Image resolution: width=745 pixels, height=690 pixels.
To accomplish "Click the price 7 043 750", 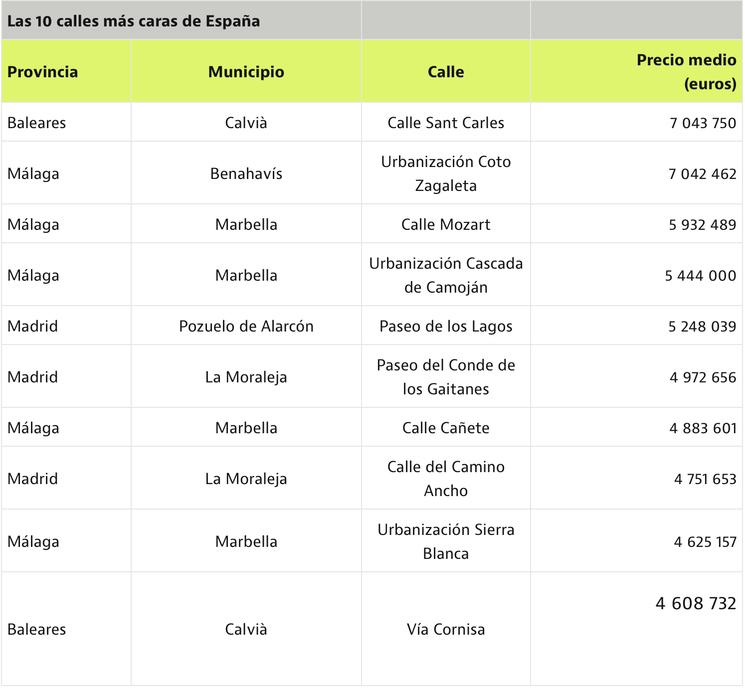I will [x=702, y=123].
